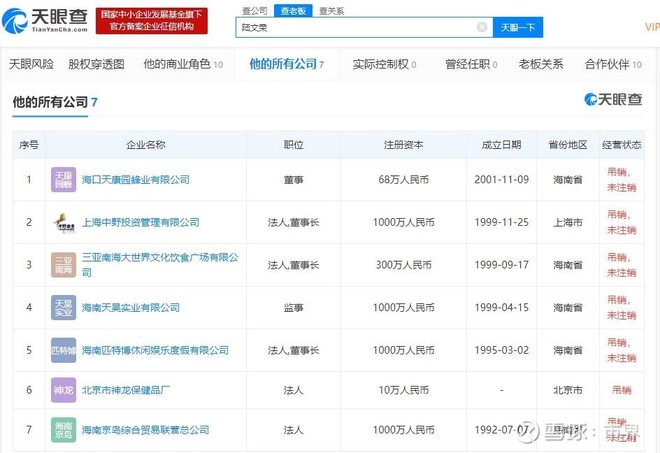Open the 三亚南海大世界文化饮食广场有限公司 link
The width and height of the screenshot is (660, 453).
[x=160, y=265]
